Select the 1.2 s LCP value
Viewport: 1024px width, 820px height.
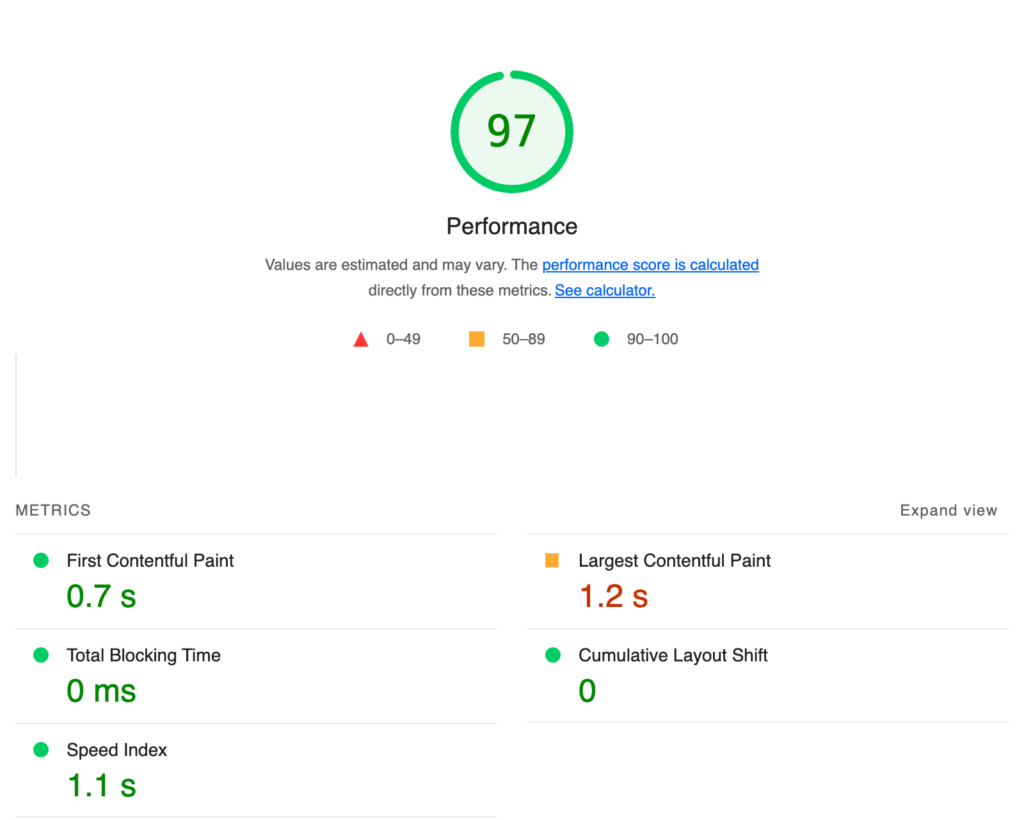point(612,595)
